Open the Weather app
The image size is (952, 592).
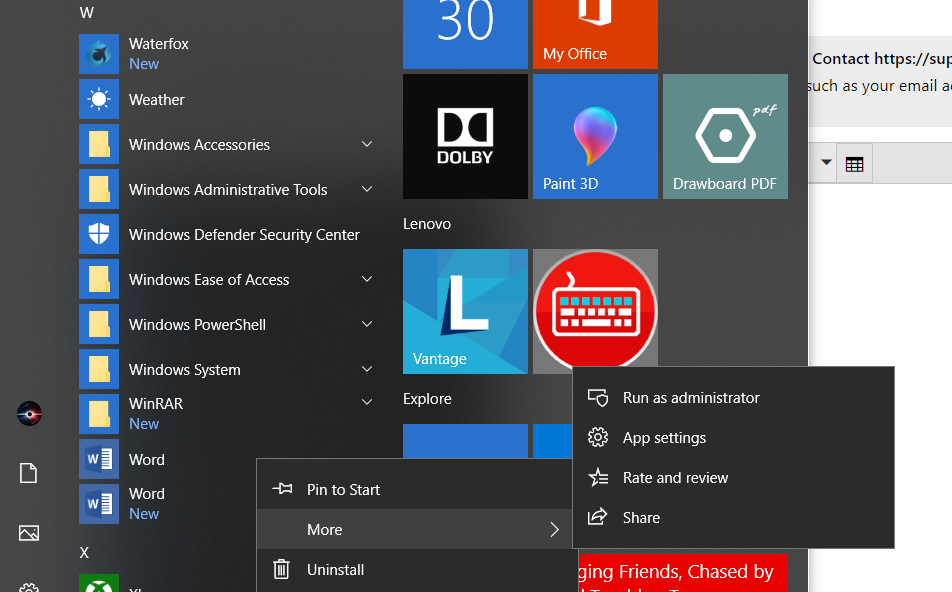tap(156, 99)
